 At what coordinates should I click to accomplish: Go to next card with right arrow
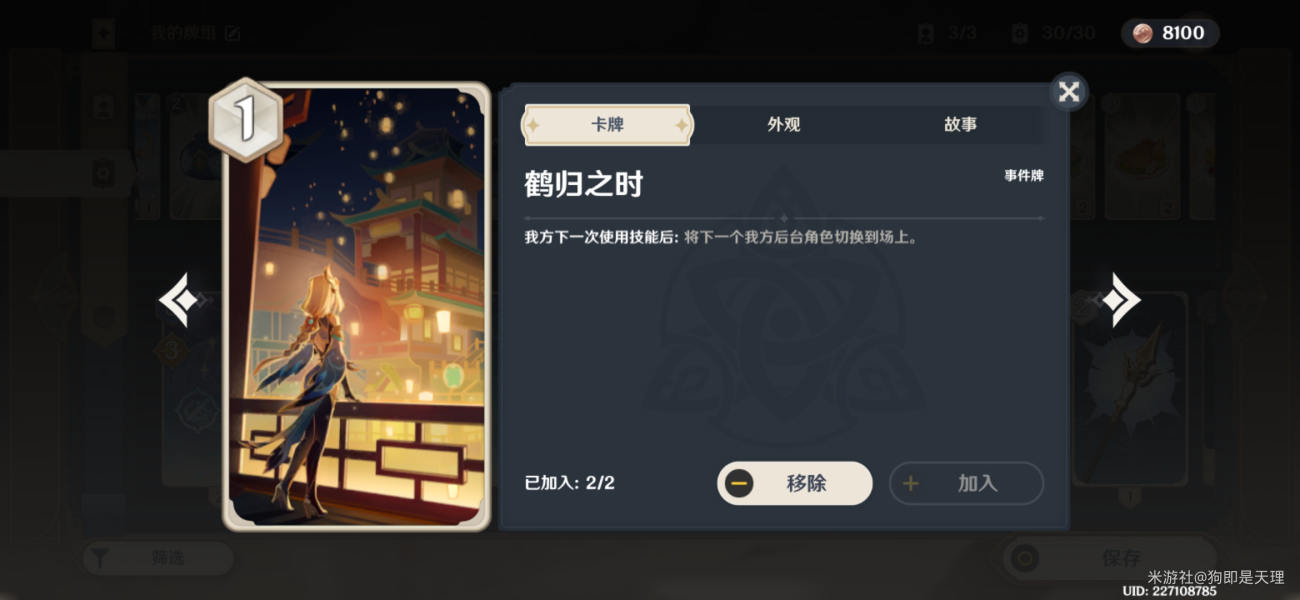coord(1120,299)
